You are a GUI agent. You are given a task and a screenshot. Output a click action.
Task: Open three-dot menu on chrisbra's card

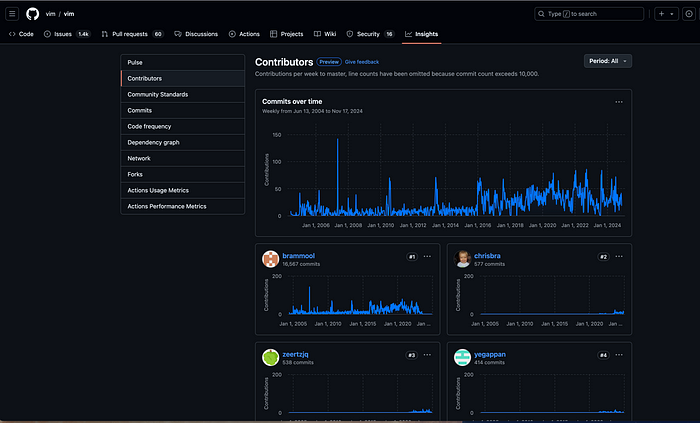[x=620, y=257]
